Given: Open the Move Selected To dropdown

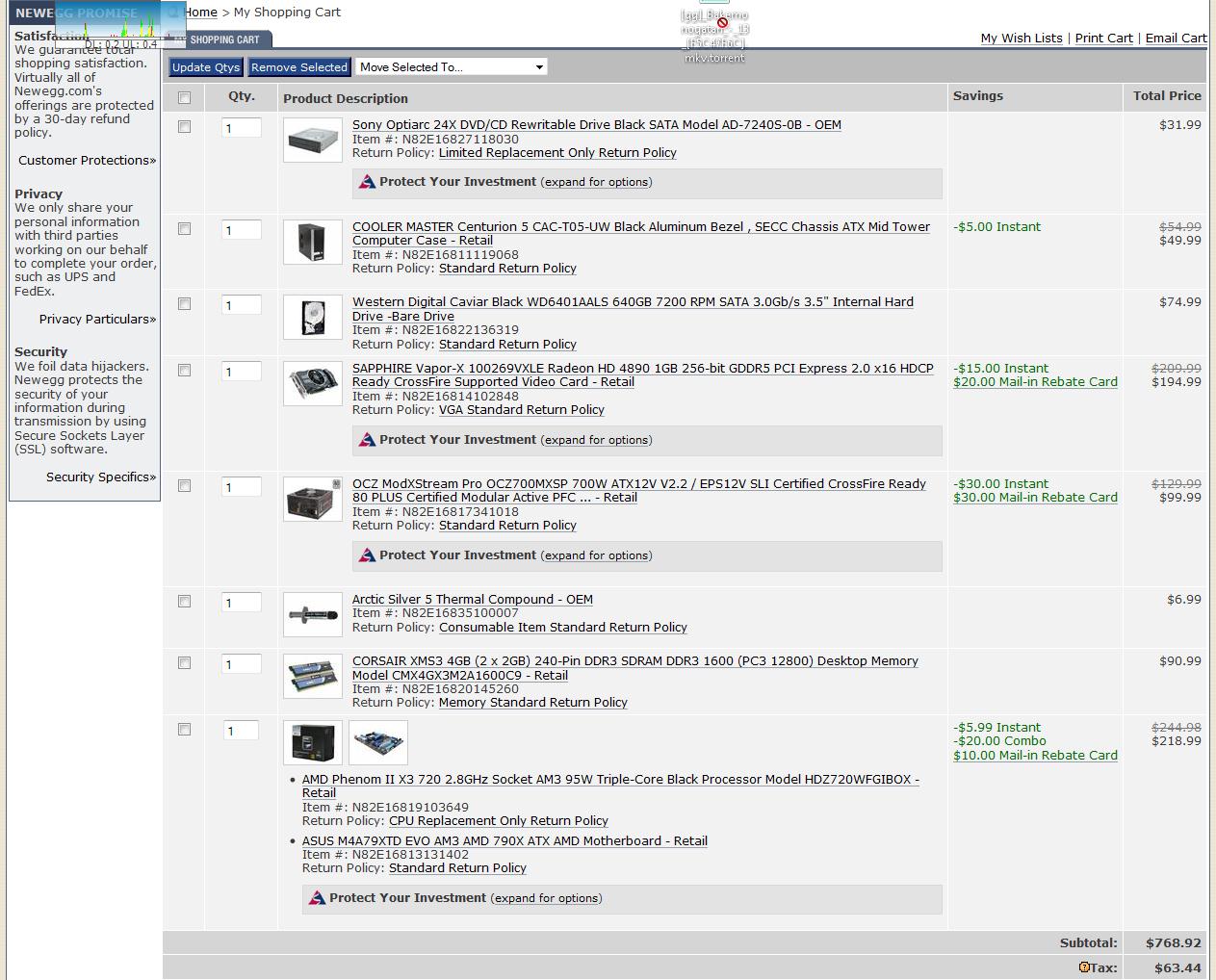Looking at the screenshot, I should click(452, 67).
